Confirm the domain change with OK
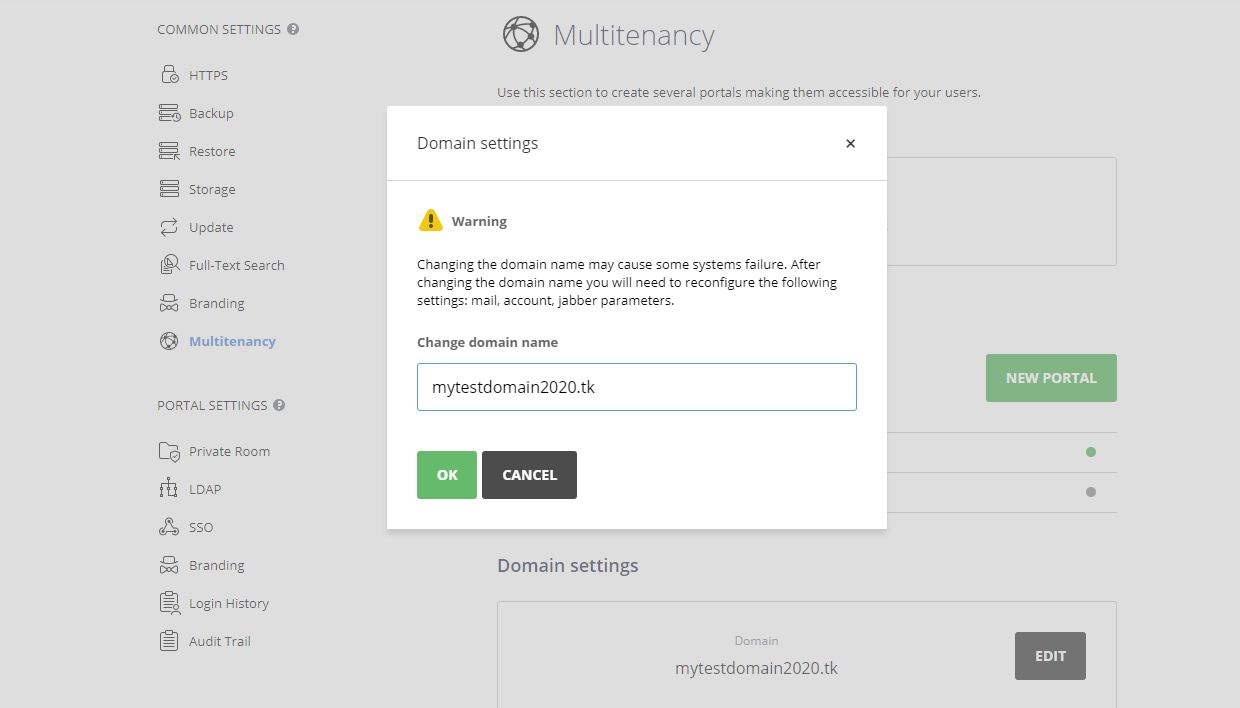Screen dimensions: 1240x708 pyautogui.click(x=446, y=474)
